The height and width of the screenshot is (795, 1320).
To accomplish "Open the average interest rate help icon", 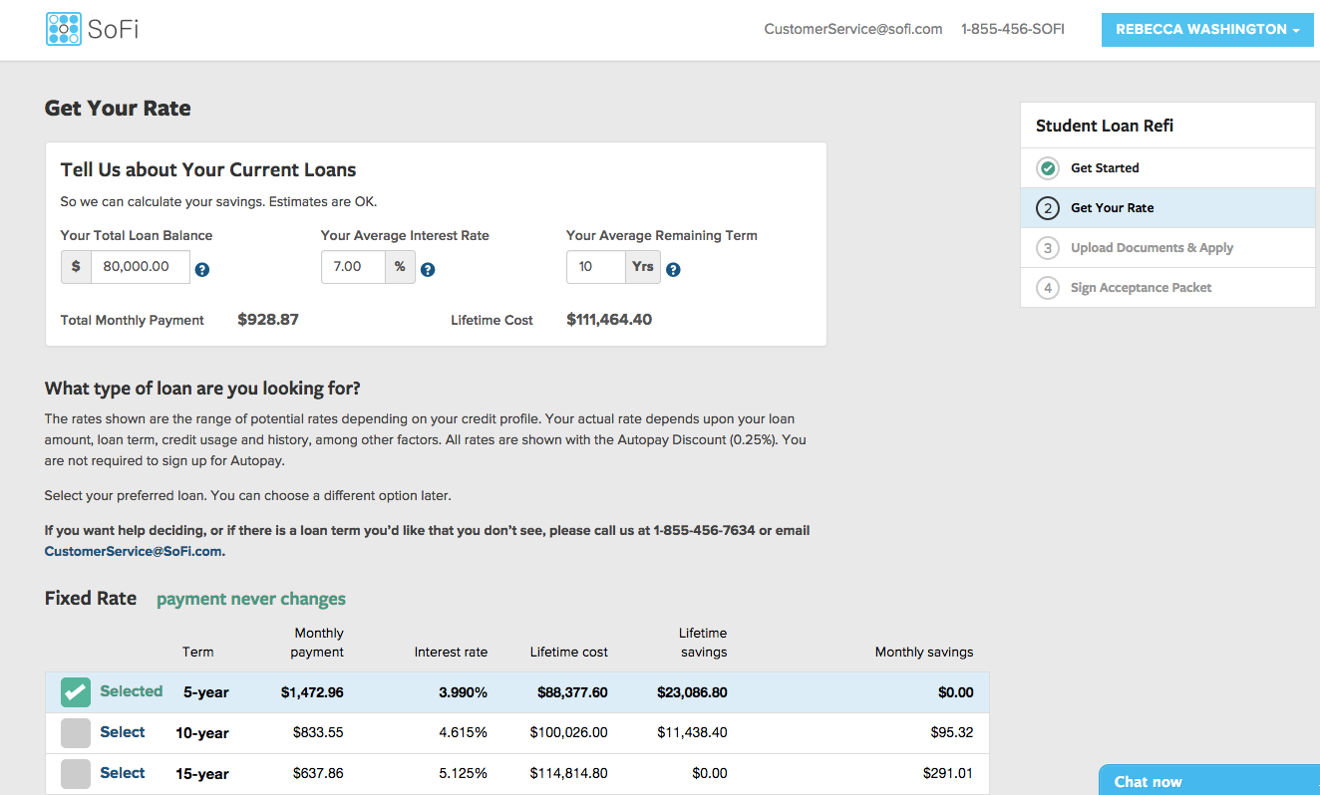I will [428, 269].
